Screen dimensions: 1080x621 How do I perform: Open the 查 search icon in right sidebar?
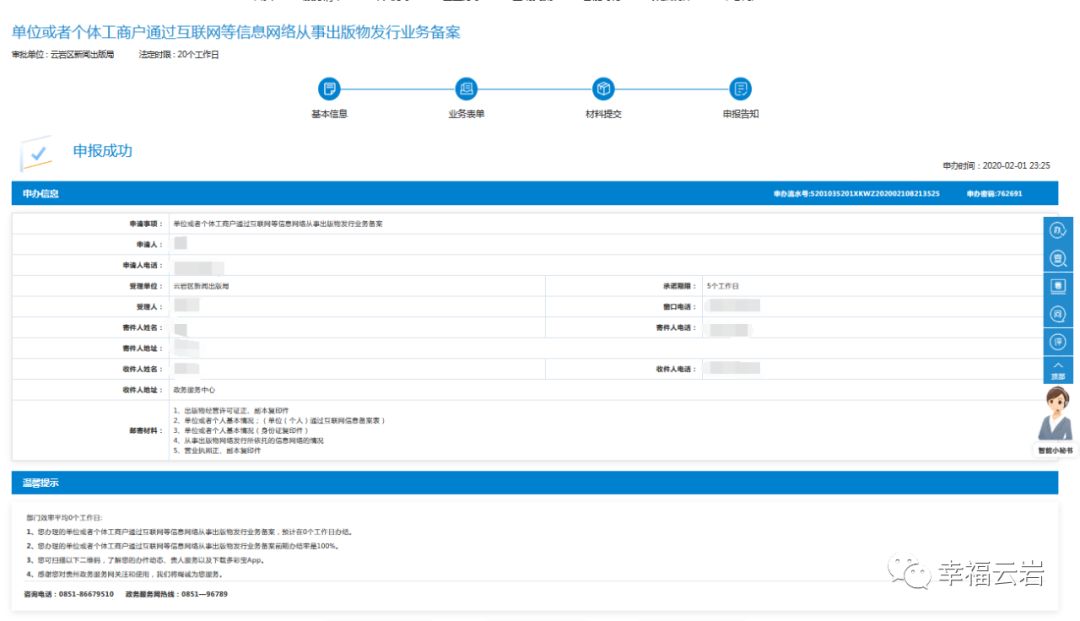click(x=1058, y=259)
